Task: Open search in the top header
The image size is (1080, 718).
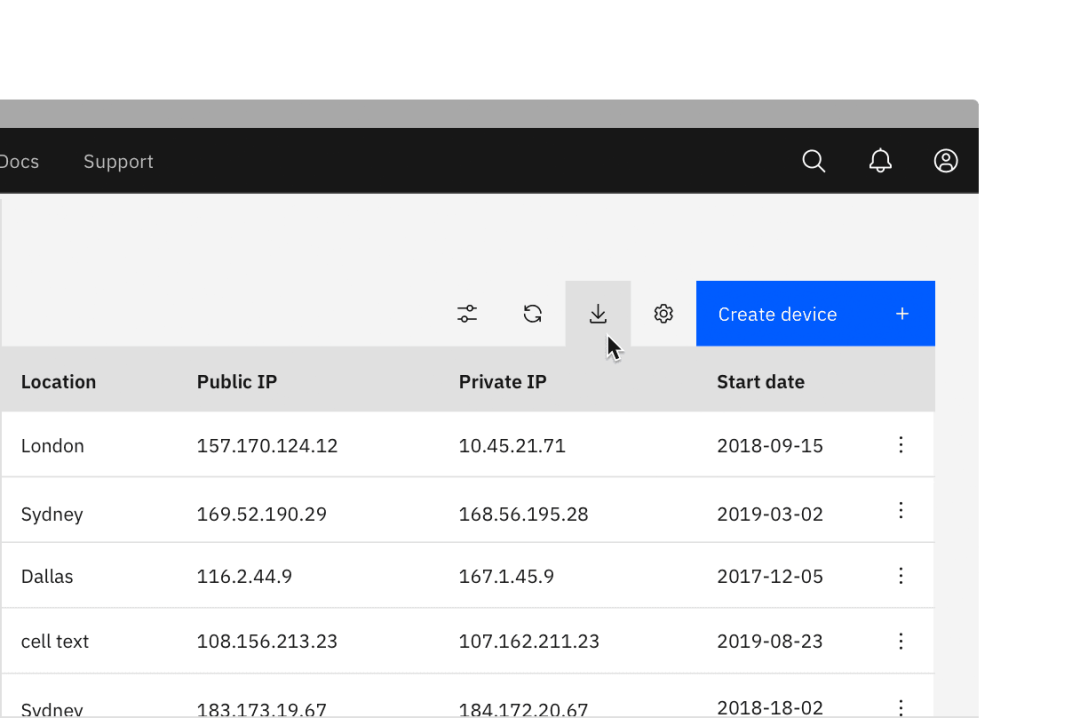Action: click(814, 161)
